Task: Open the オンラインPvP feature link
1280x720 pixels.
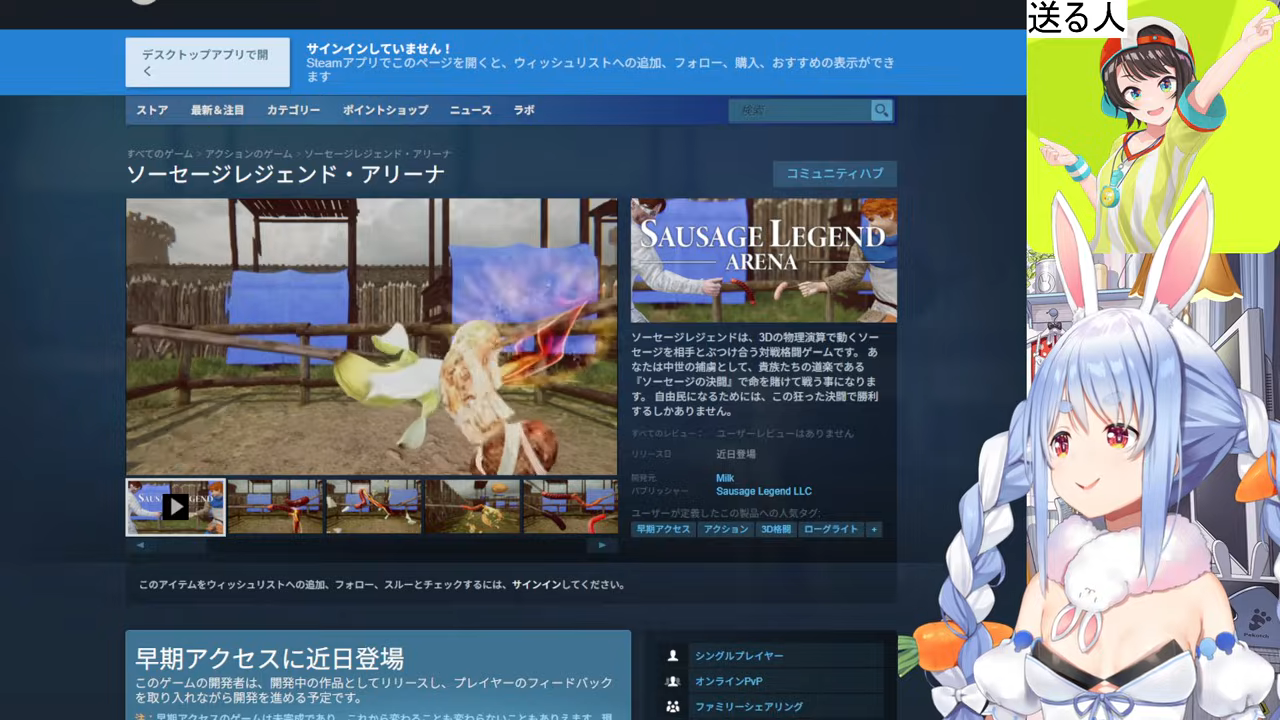Action: (729, 681)
